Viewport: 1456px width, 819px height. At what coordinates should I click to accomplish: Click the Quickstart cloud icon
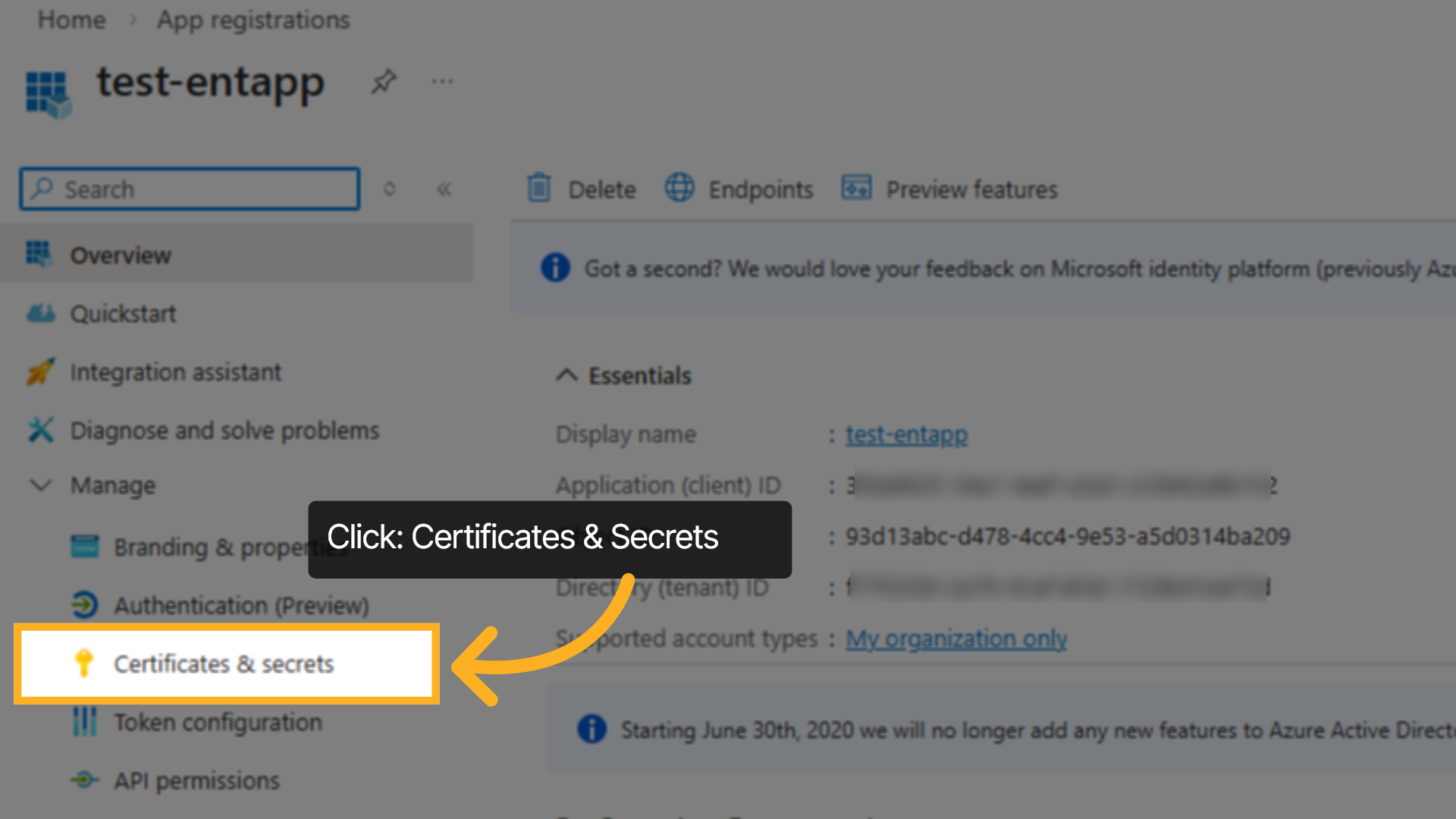pos(39,313)
